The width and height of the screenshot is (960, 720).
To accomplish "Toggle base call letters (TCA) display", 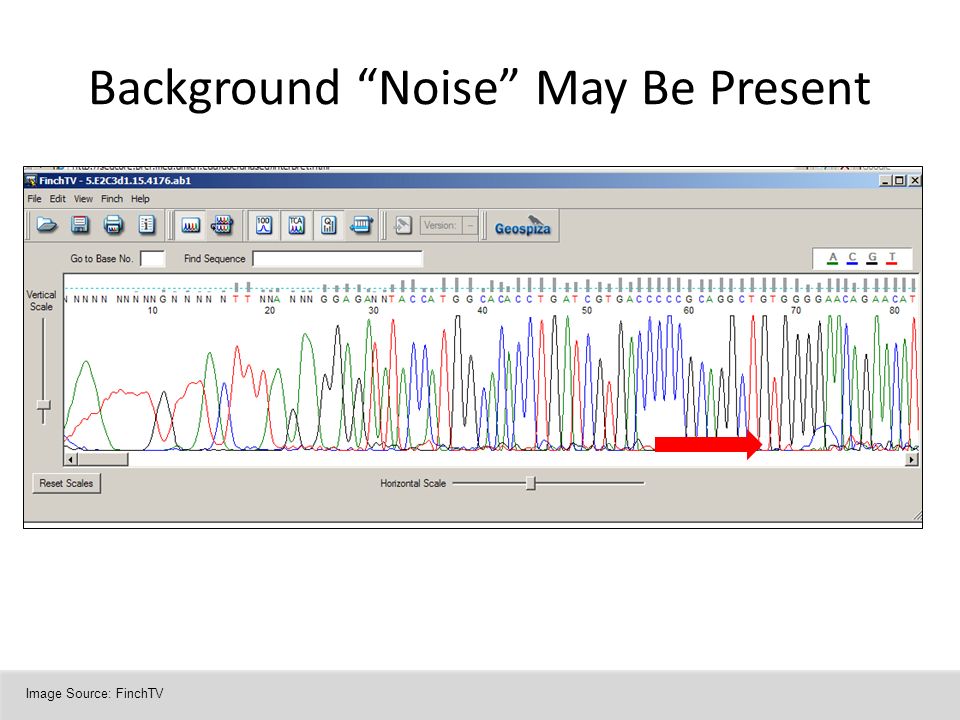I will click(x=296, y=225).
